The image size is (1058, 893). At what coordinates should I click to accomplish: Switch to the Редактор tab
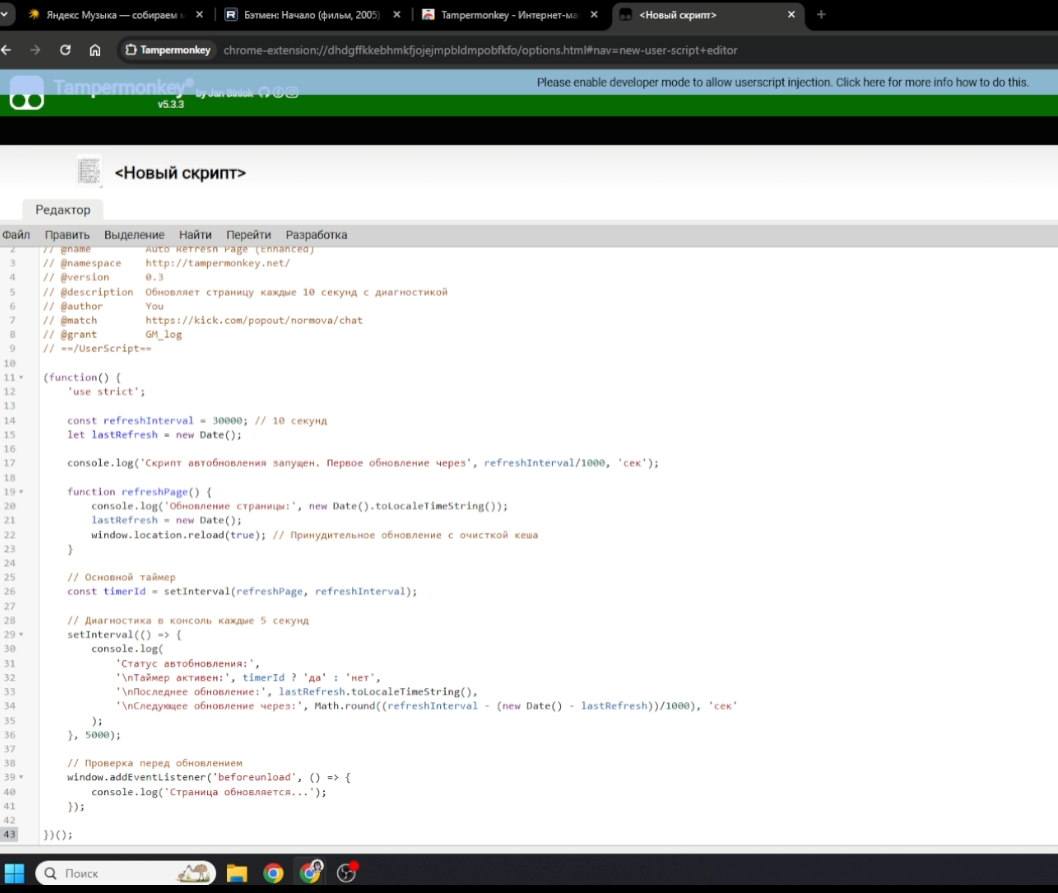coord(63,210)
